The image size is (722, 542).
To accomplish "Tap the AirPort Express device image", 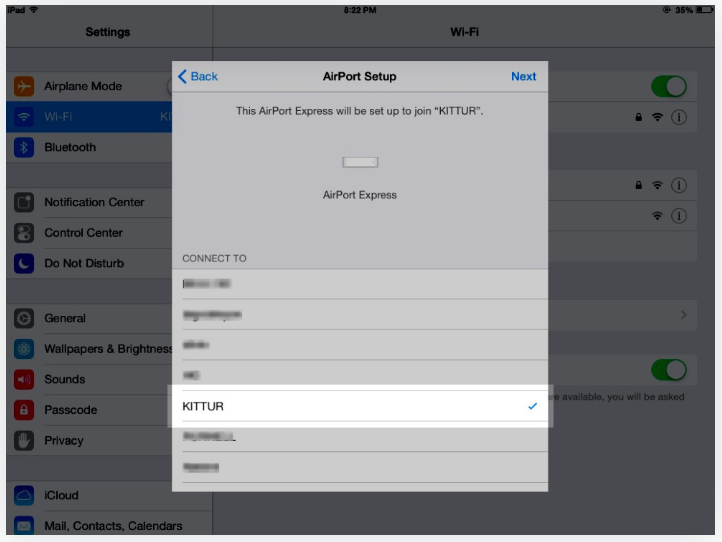I will [x=360, y=162].
